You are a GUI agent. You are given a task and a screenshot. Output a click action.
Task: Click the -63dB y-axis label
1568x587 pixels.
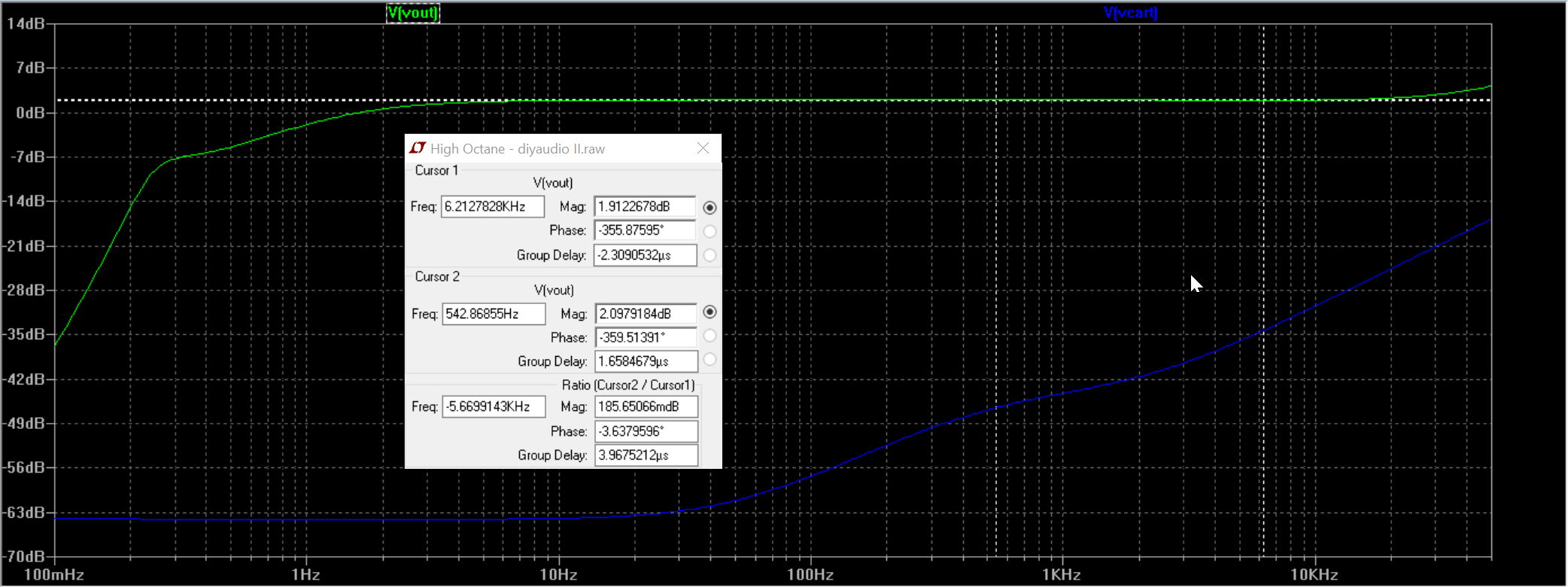coord(23,512)
